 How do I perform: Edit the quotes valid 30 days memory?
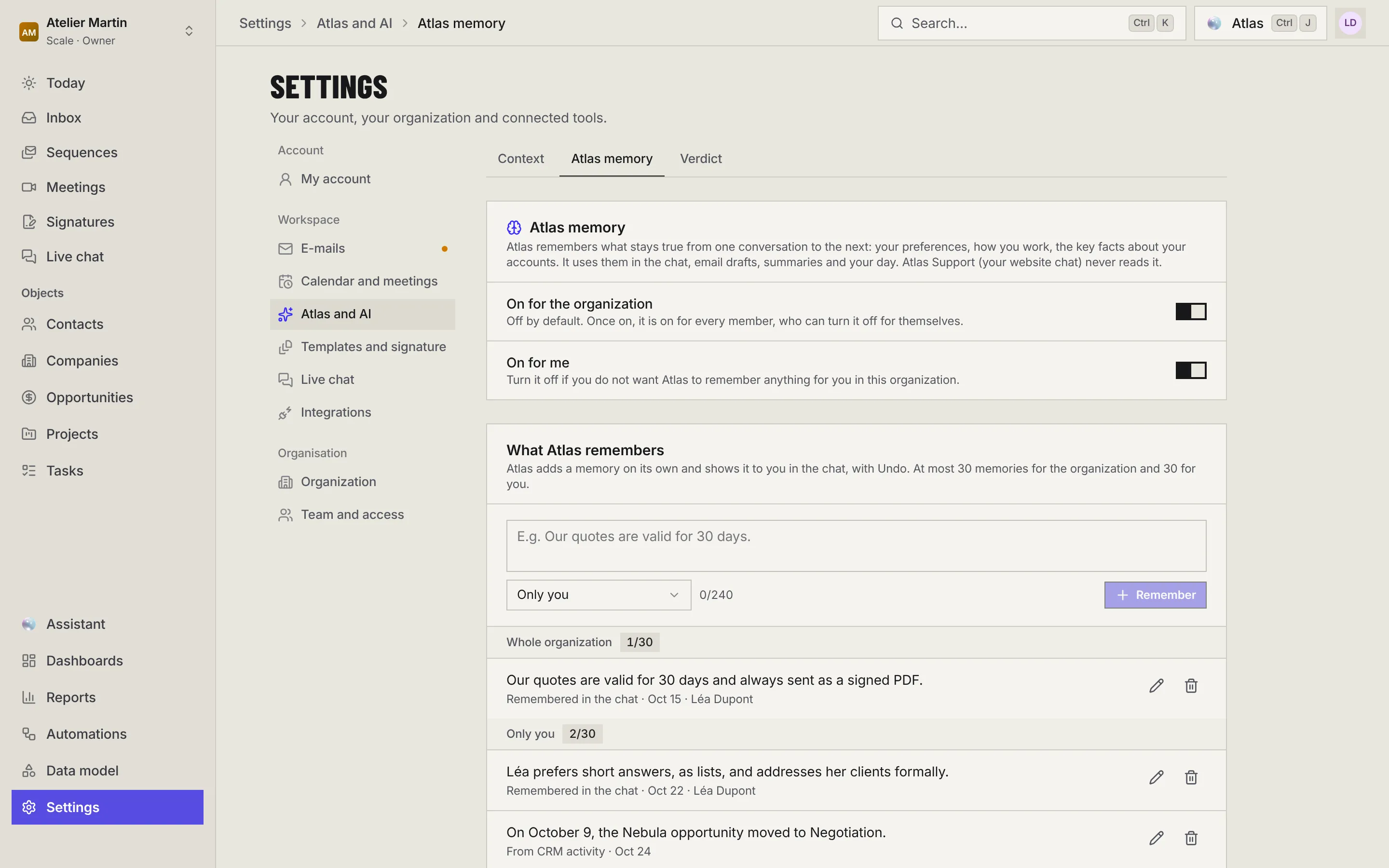click(x=1156, y=686)
